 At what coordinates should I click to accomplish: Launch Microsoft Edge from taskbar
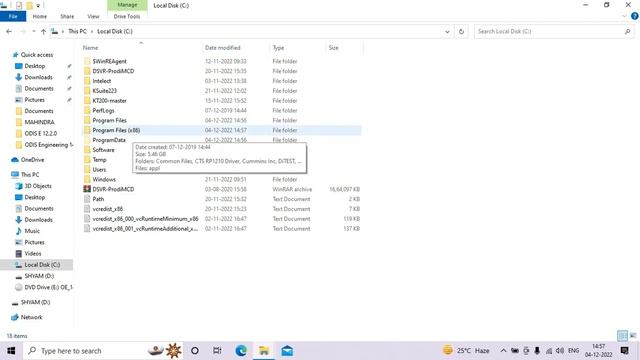(x=241, y=351)
